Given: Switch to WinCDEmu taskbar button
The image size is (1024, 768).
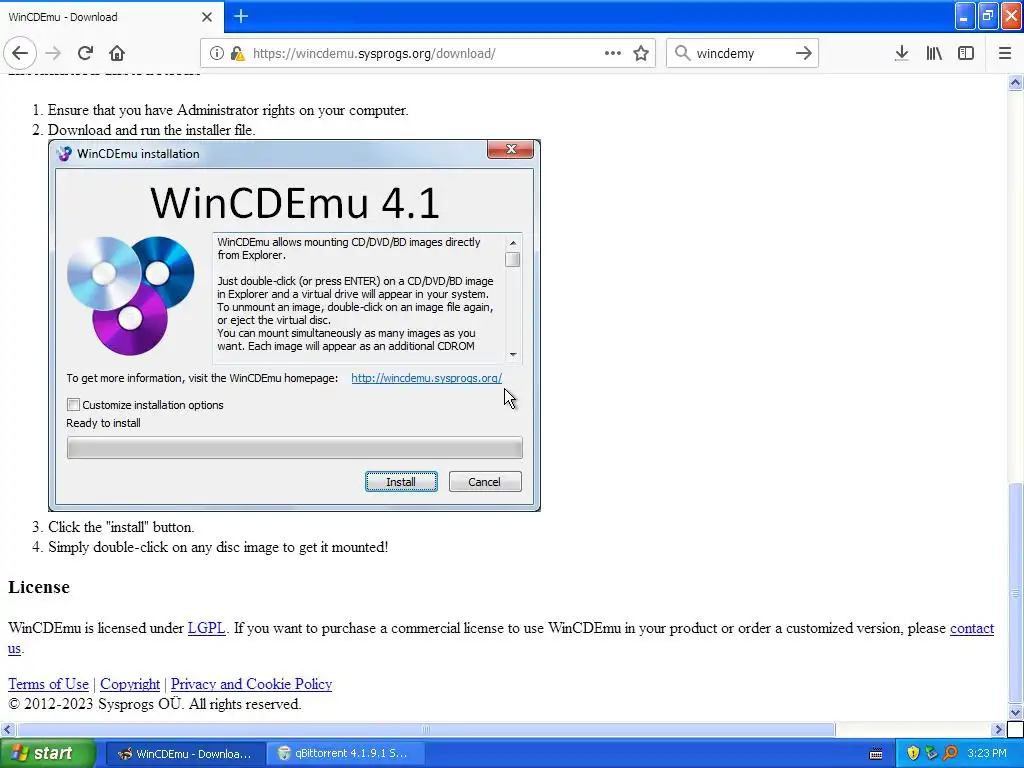Looking at the screenshot, I should pyautogui.click(x=185, y=754).
